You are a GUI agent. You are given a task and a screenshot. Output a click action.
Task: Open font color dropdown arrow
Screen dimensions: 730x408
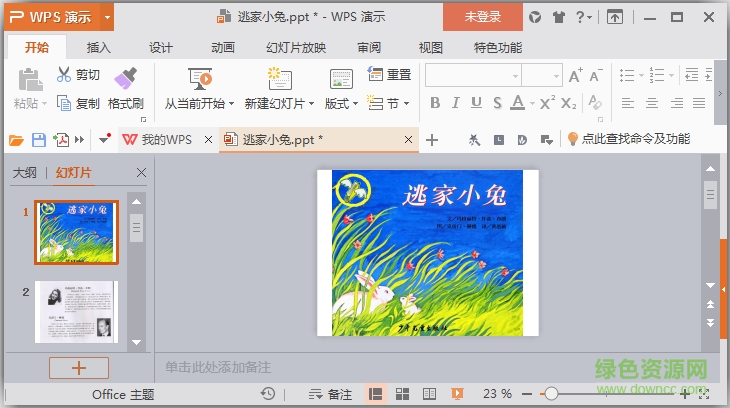point(532,103)
